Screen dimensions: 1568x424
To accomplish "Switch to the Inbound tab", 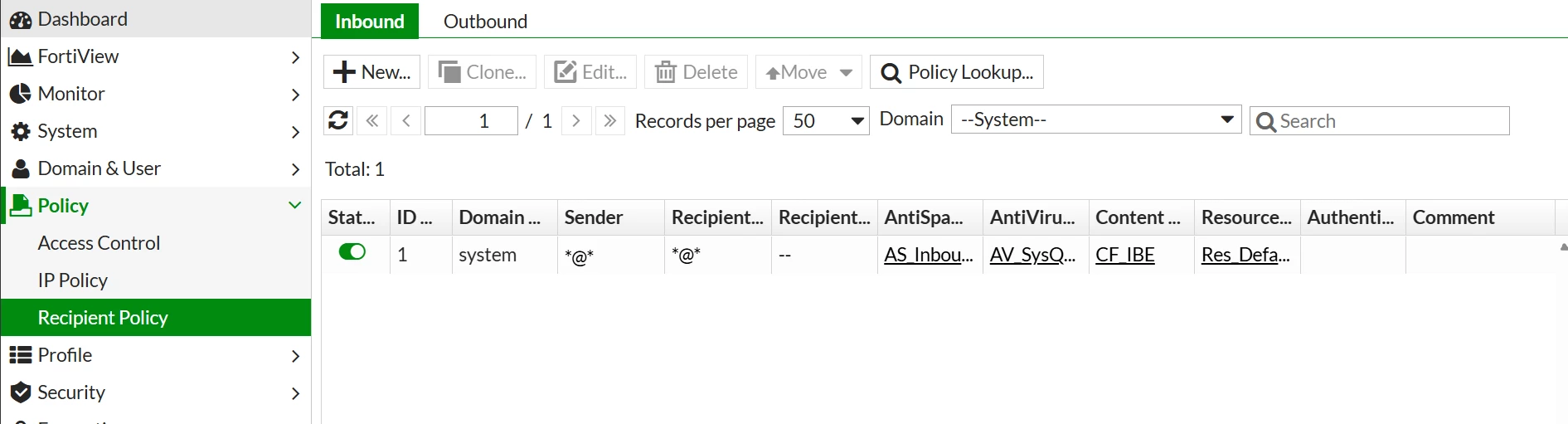I will 370,22.
